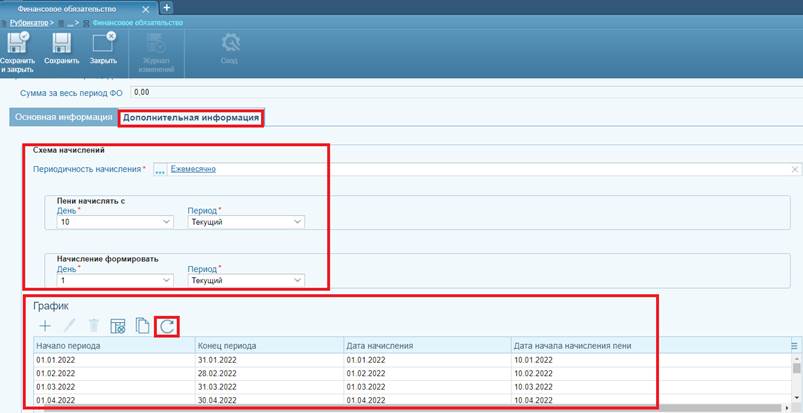This screenshot has width=803, height=413.
Task: Clear the Периодичность начисления field with X
Action: 795,169
